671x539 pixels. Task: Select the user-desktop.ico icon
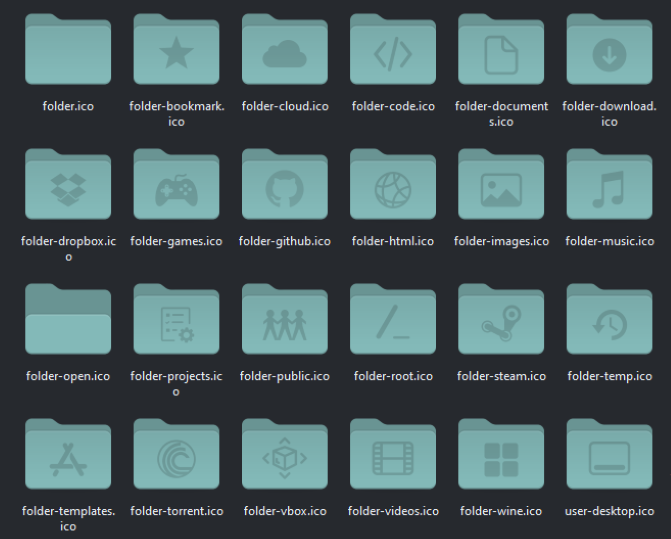(x=609, y=458)
